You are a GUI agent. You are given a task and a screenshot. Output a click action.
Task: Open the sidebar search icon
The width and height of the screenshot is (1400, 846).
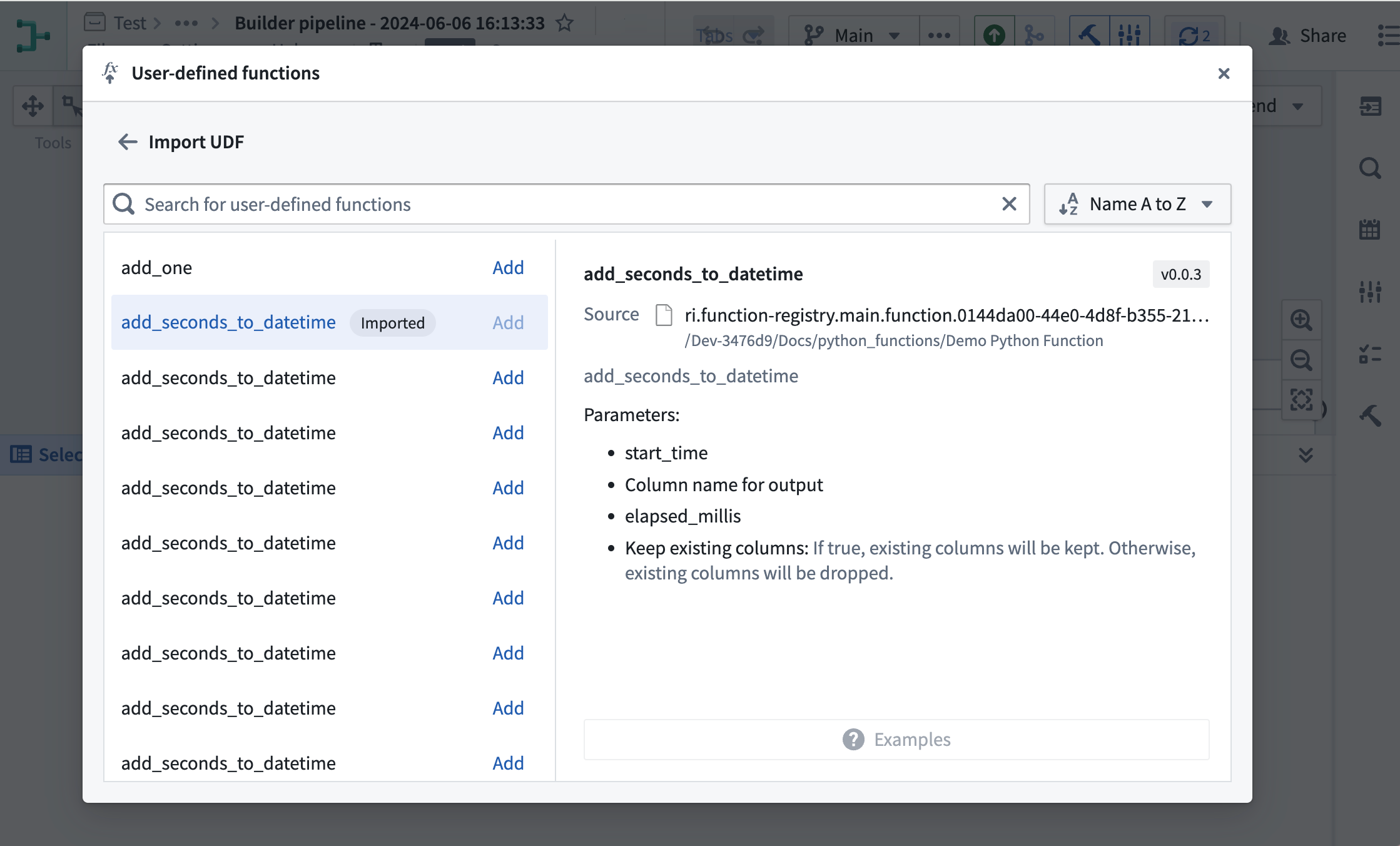pyautogui.click(x=1370, y=168)
